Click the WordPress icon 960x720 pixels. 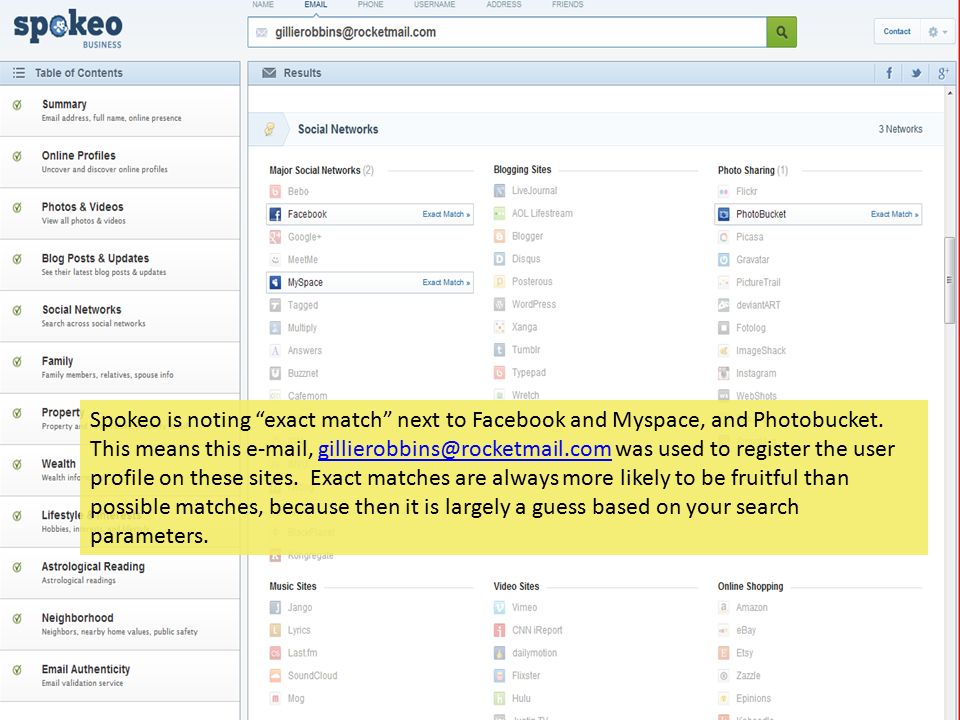[500, 304]
